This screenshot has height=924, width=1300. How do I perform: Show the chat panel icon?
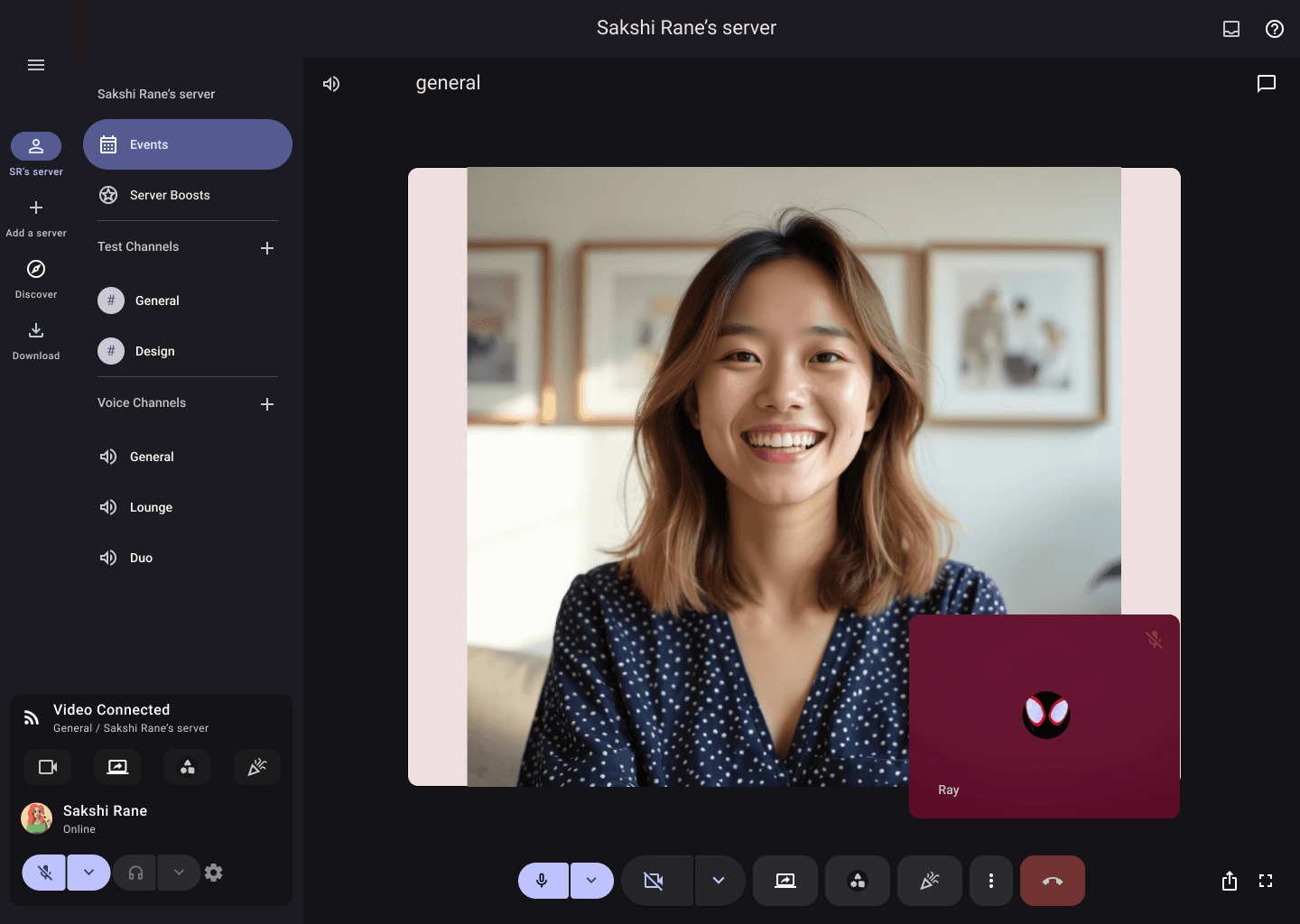point(1267,83)
